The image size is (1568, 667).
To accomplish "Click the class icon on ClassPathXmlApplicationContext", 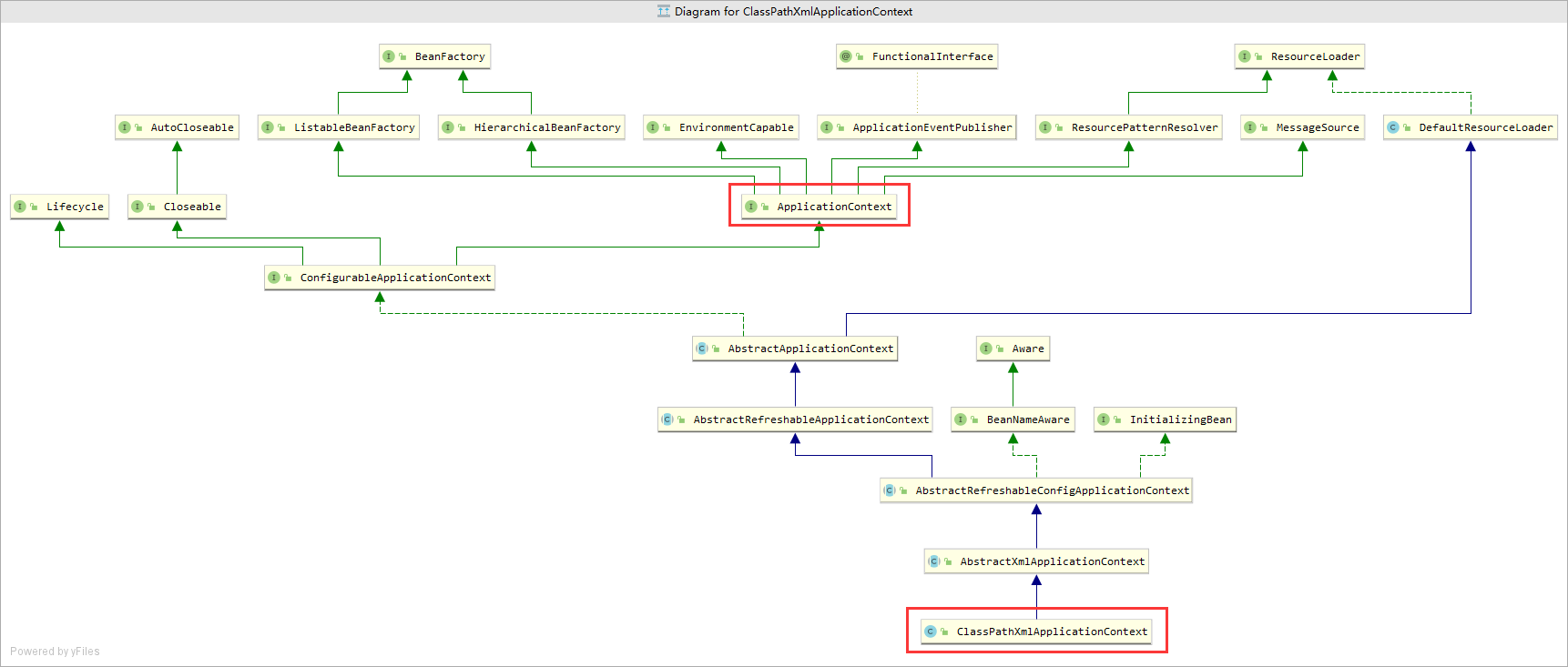I will 931,632.
